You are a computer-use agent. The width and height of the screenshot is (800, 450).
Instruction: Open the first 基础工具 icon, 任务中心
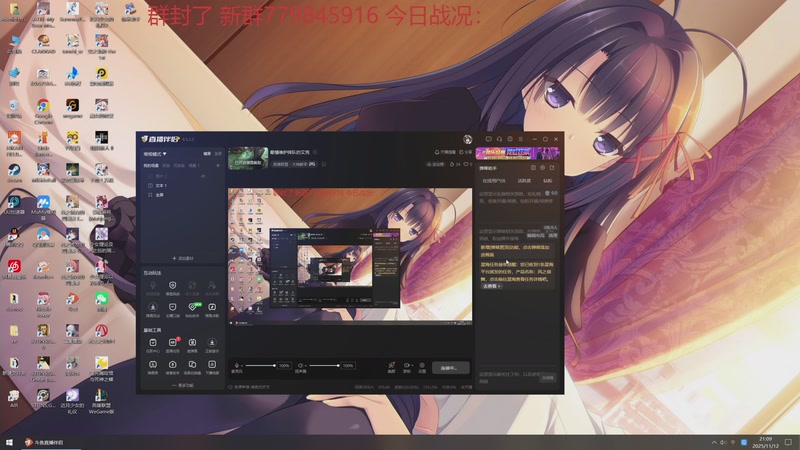coord(153,343)
